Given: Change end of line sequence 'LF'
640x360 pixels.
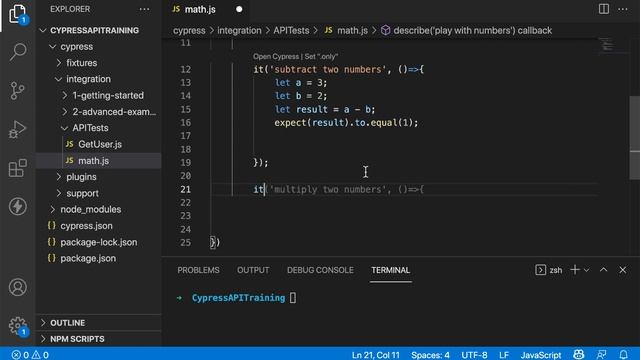Looking at the screenshot, I should [504, 355].
